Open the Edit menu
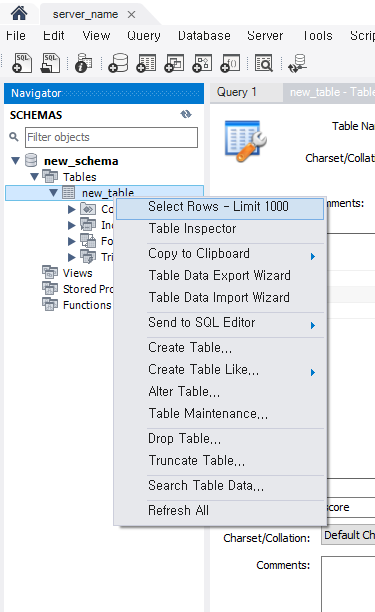 click(x=53, y=36)
